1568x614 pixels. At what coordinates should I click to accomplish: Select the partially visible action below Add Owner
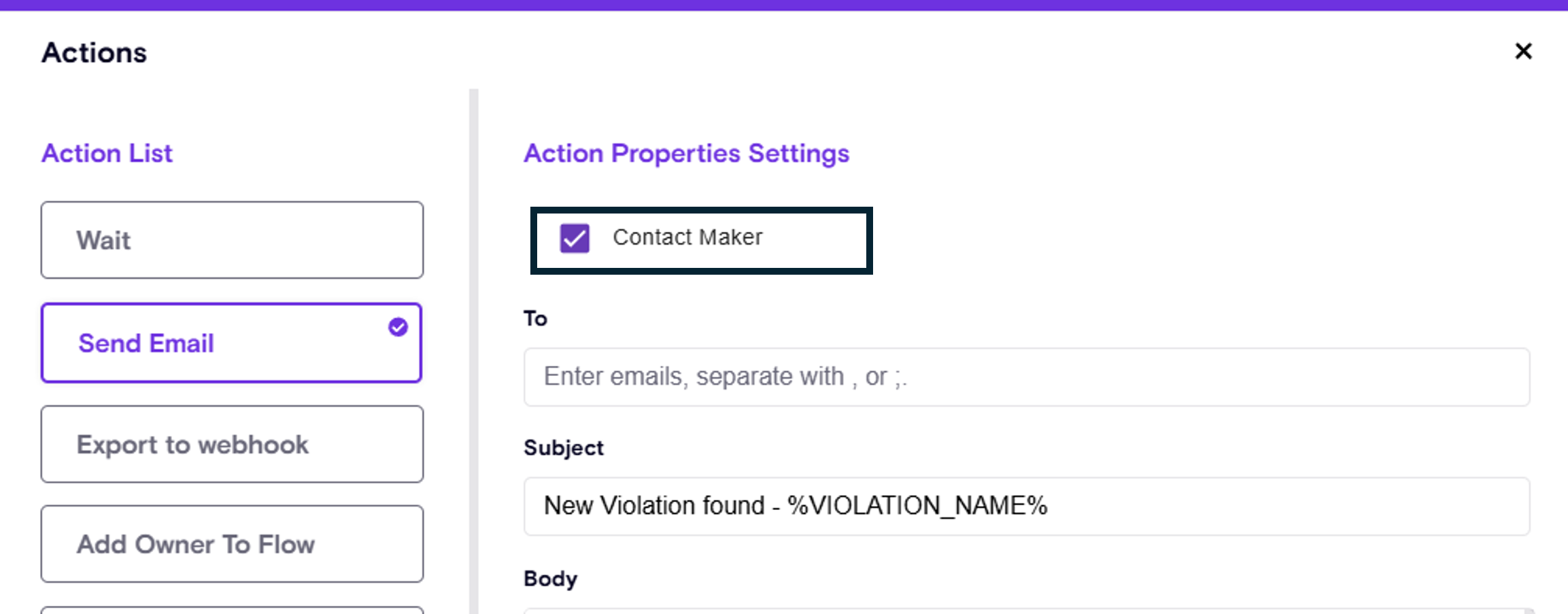(x=232, y=610)
